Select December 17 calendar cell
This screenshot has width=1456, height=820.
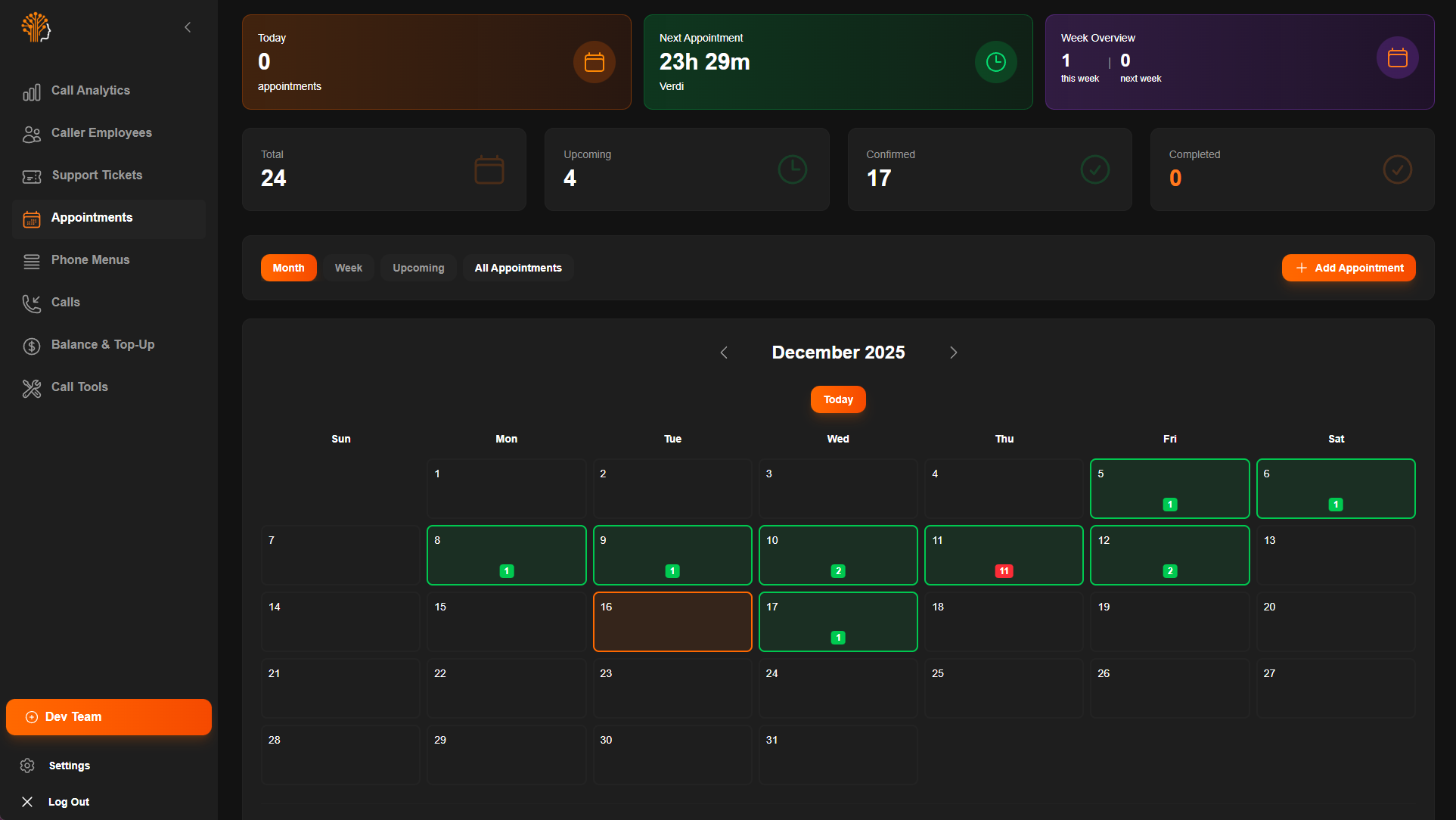pos(838,621)
